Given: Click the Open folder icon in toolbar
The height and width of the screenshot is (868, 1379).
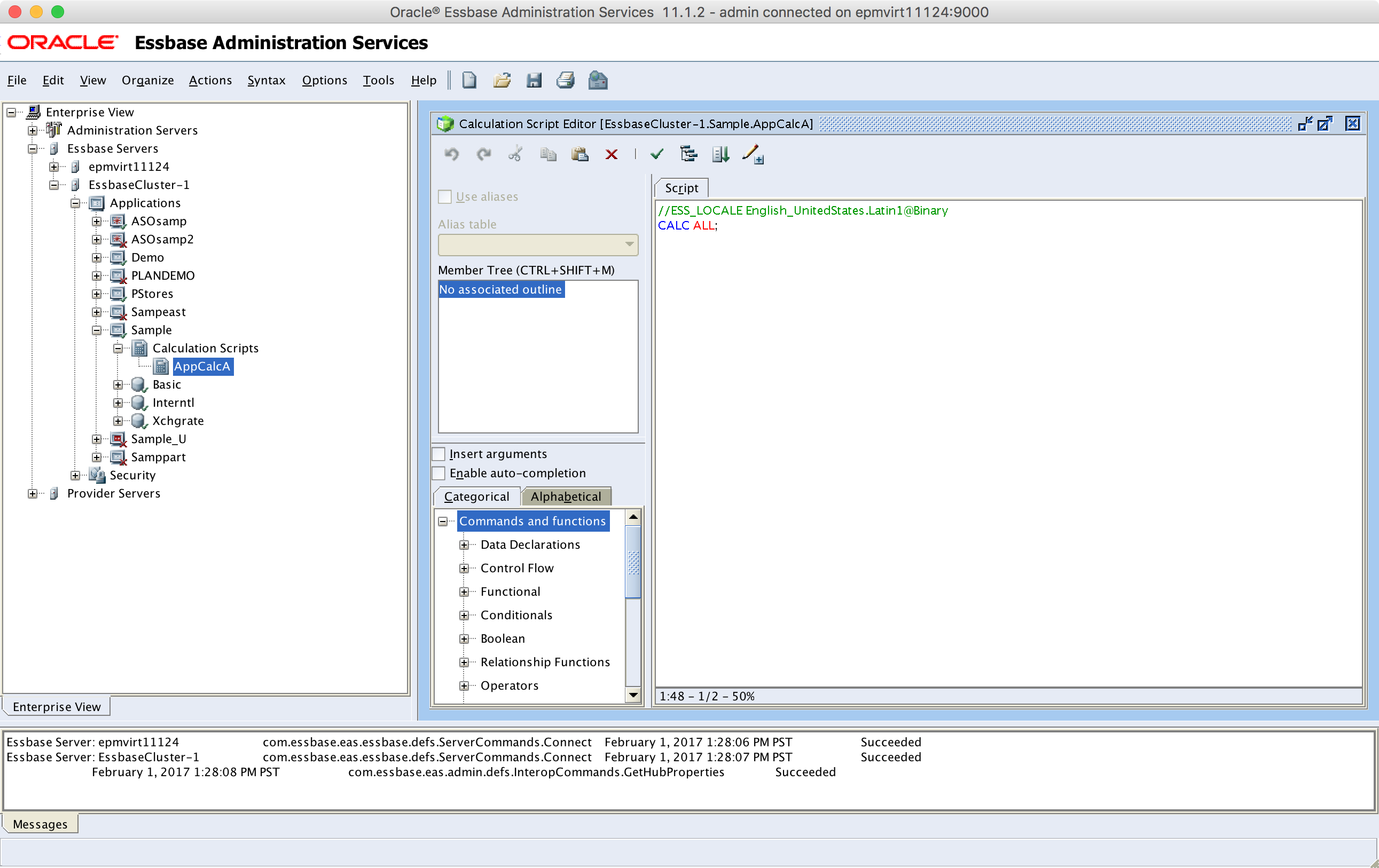Looking at the screenshot, I should pyautogui.click(x=502, y=80).
